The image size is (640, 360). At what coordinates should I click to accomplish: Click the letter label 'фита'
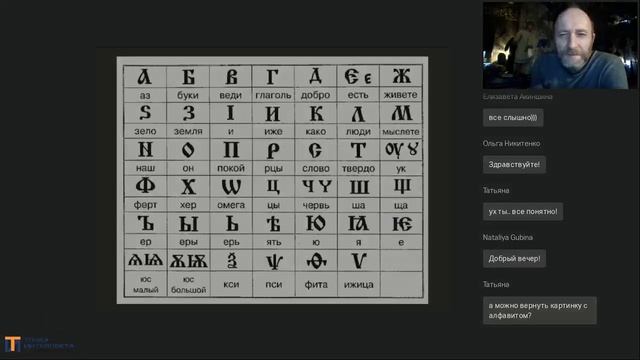[316, 284]
